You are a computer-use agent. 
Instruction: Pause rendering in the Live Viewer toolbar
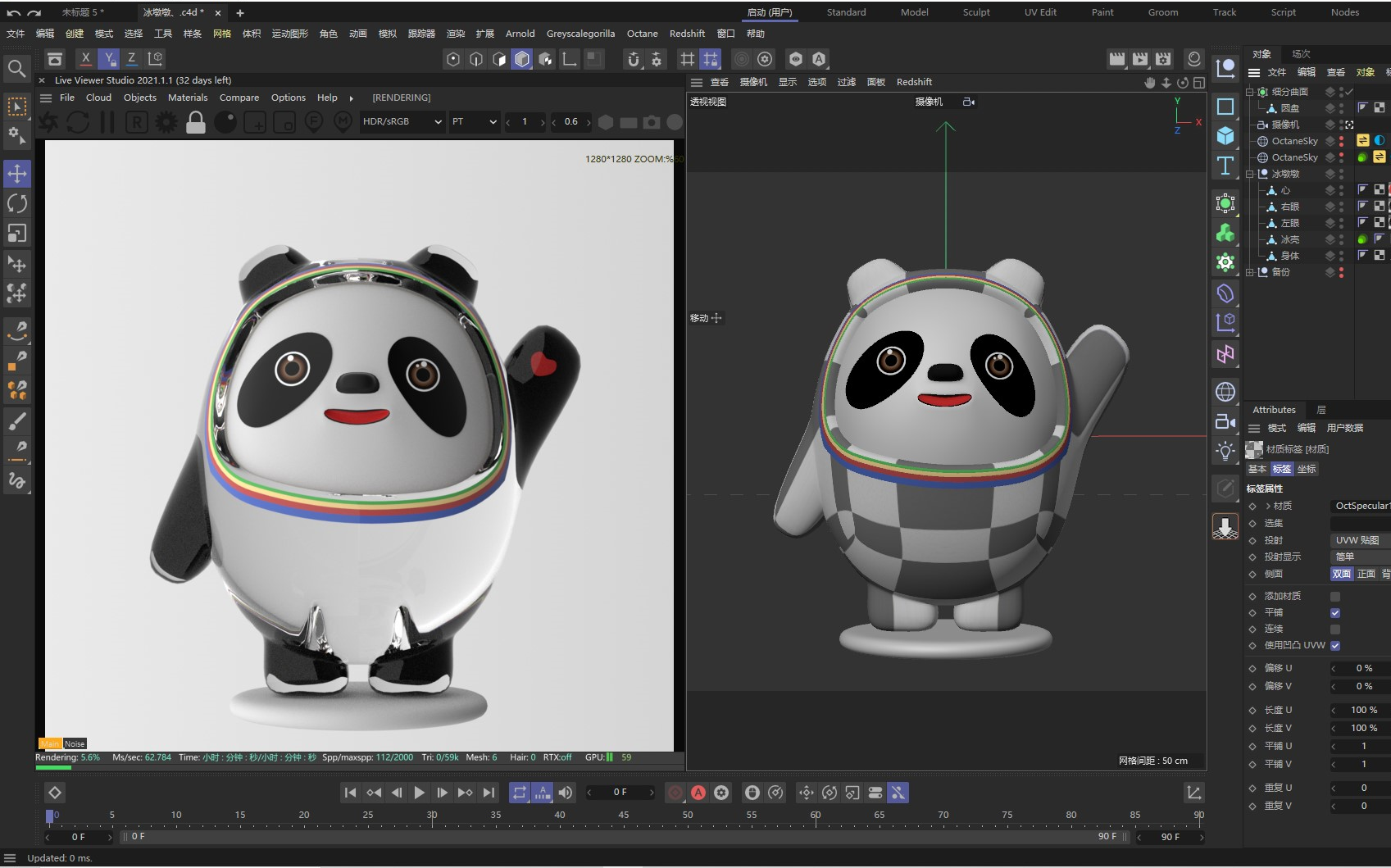[x=107, y=121]
